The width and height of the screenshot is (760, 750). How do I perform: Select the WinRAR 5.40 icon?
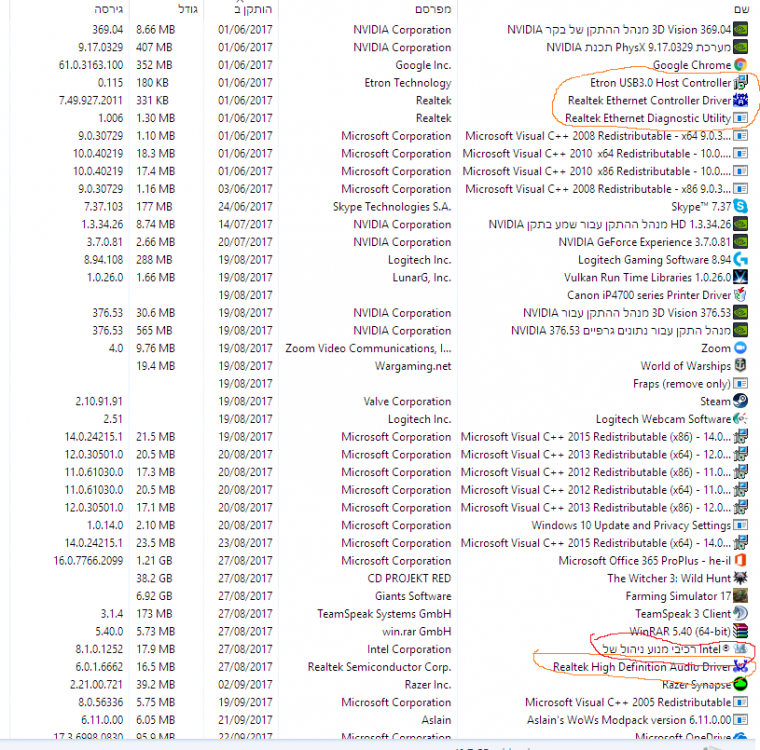coord(740,631)
